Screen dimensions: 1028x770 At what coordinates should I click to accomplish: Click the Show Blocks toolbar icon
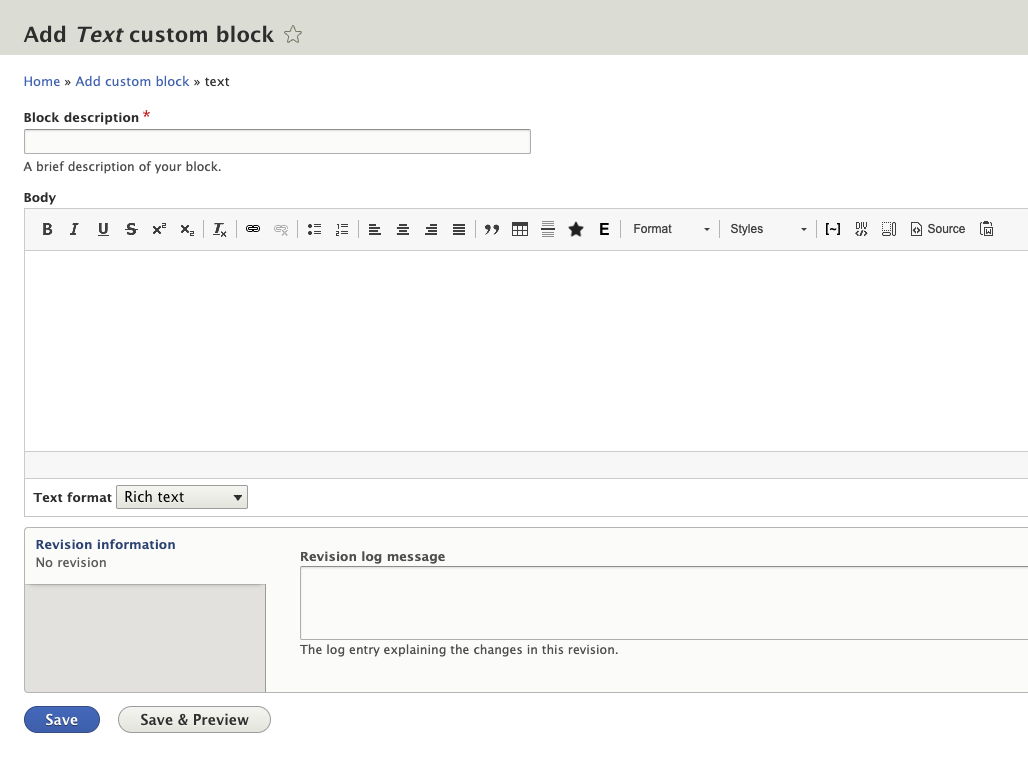point(889,229)
